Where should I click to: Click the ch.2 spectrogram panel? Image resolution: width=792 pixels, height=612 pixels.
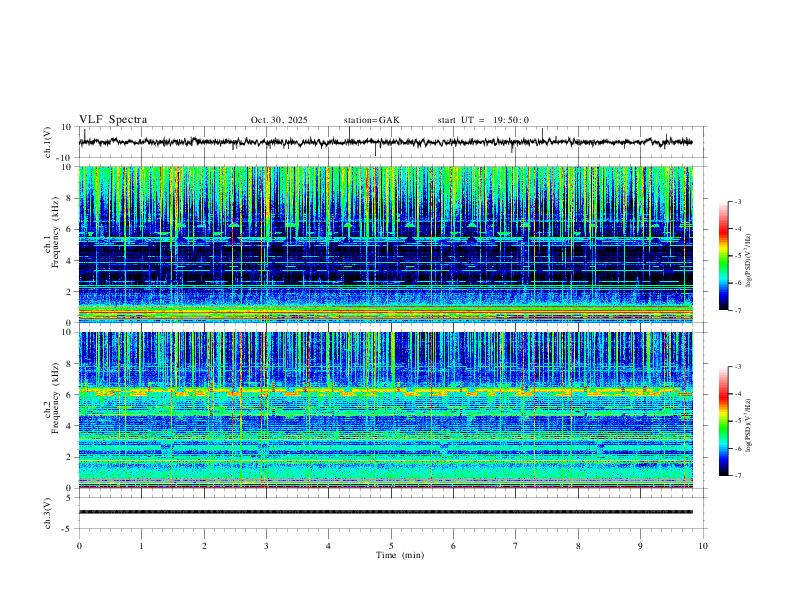pyautogui.click(x=385, y=410)
